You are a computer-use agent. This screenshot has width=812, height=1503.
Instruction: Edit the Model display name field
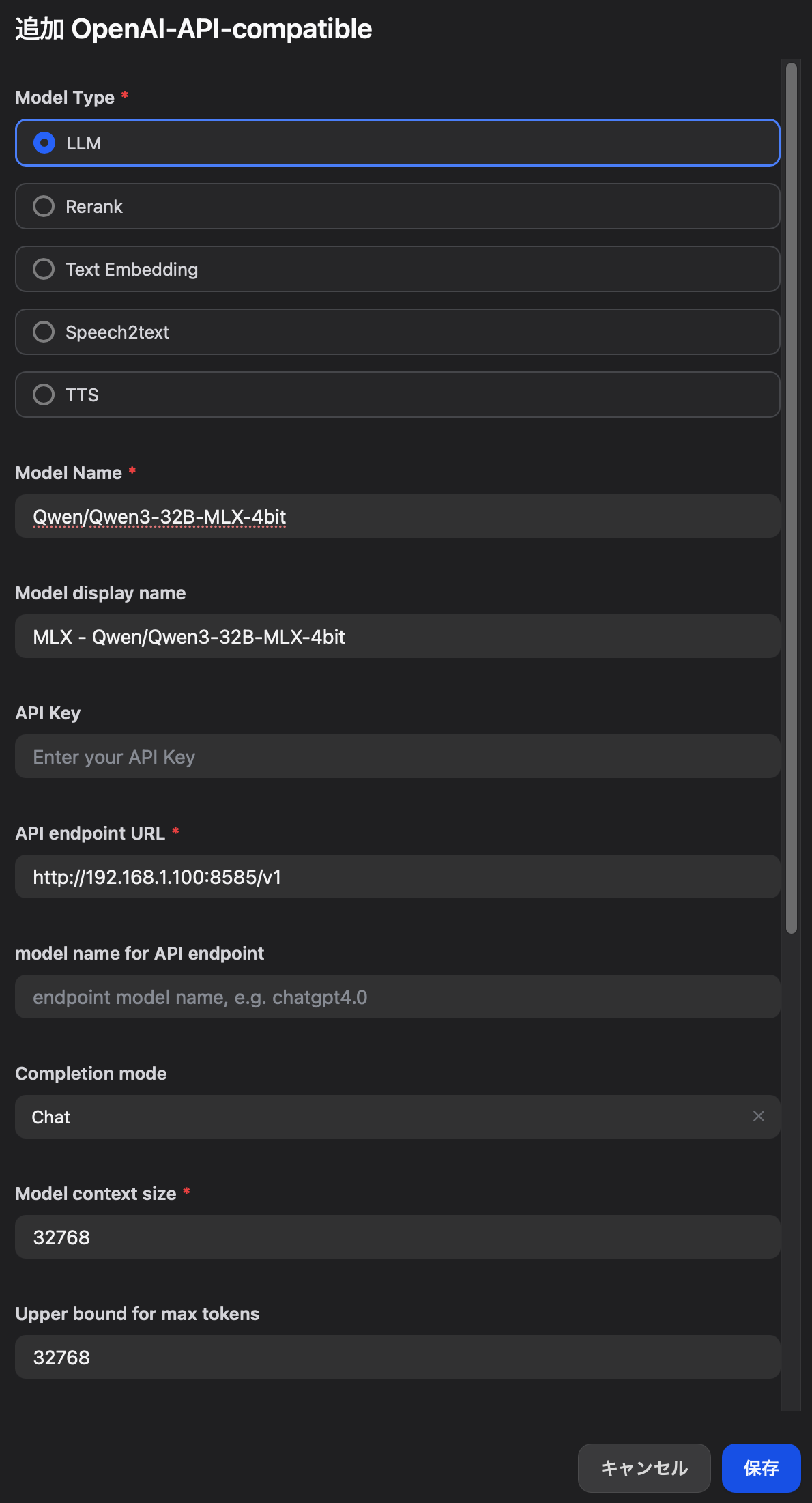pyautogui.click(x=397, y=637)
